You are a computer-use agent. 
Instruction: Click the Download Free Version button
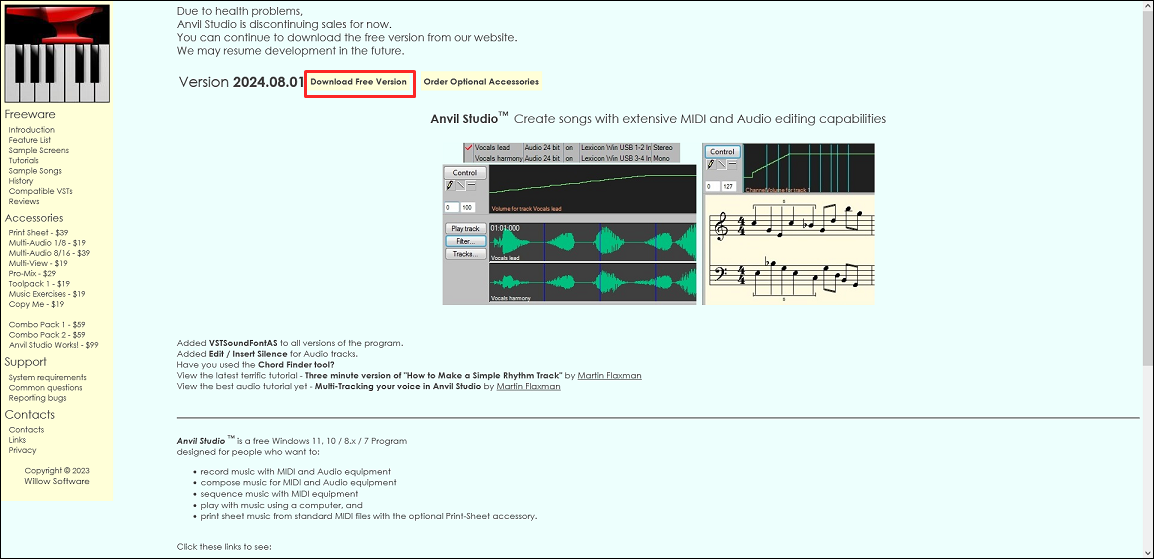[x=358, y=82]
